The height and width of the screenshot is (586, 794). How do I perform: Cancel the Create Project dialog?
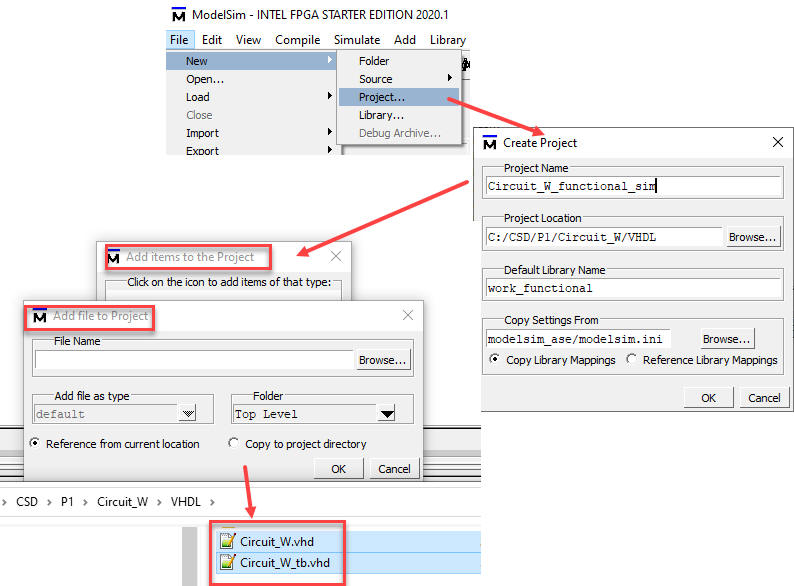764,398
